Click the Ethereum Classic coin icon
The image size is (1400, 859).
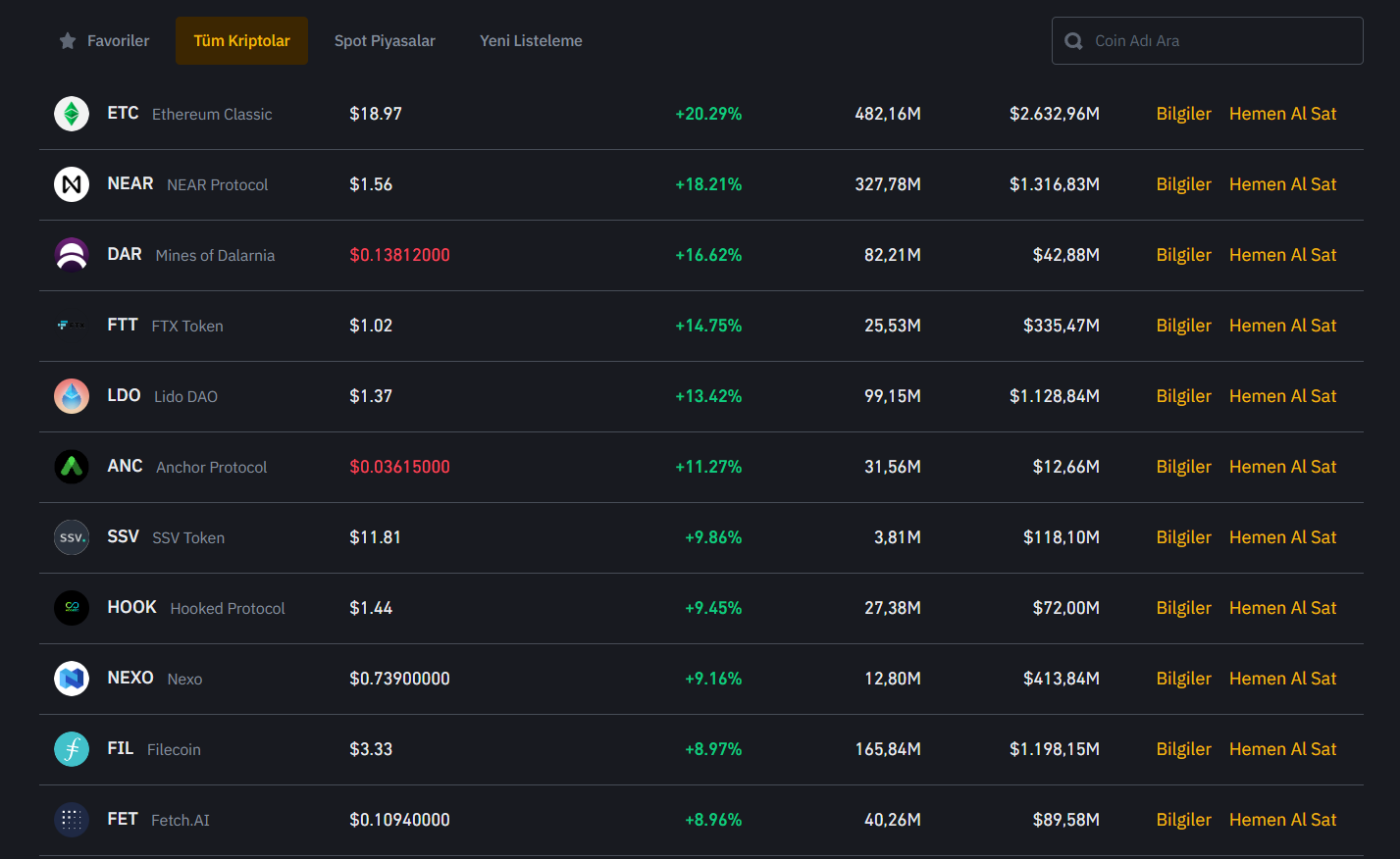click(72, 114)
